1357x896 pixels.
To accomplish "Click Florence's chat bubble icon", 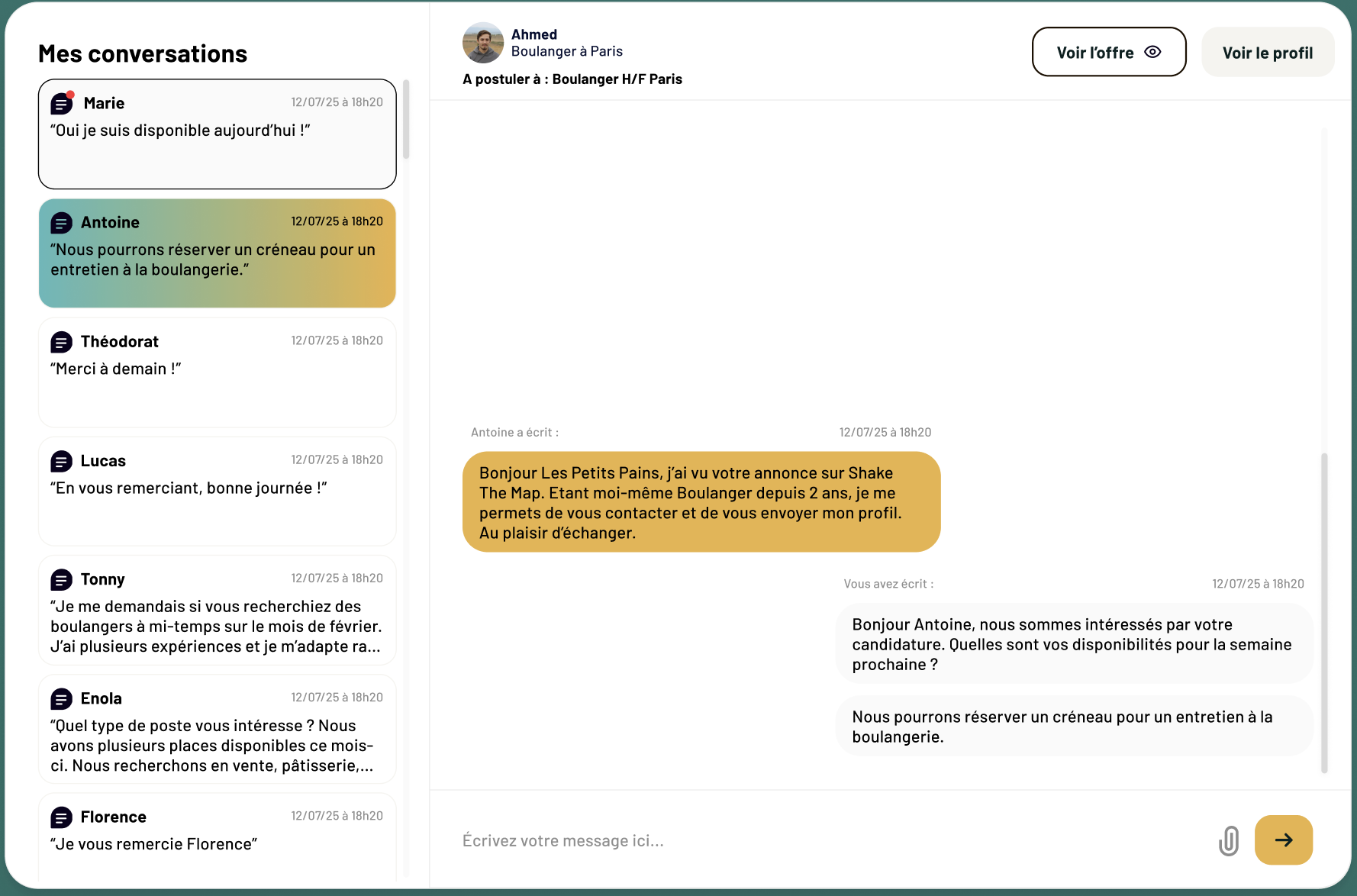I will (61, 817).
